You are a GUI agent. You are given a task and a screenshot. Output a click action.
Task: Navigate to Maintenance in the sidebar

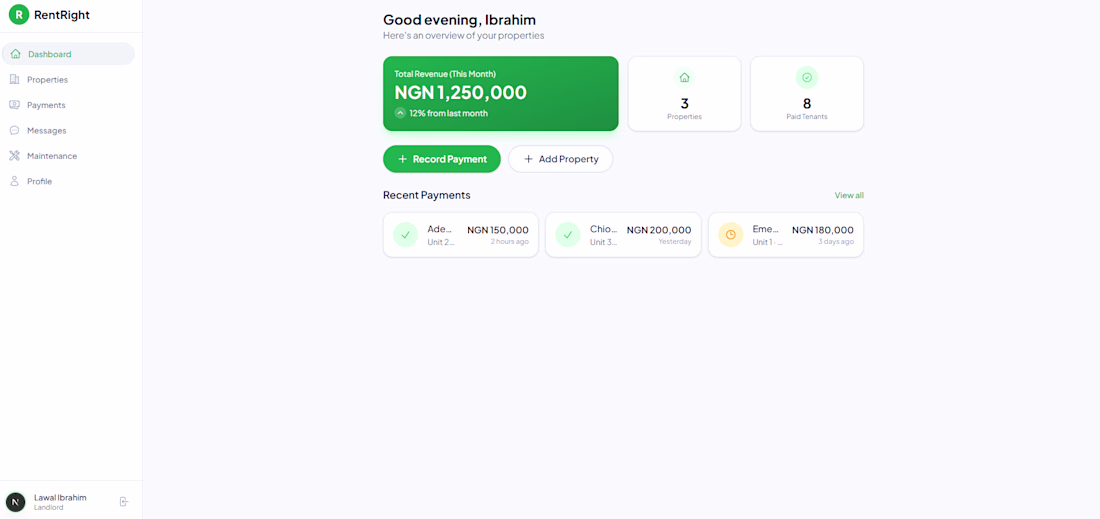tap(51, 156)
